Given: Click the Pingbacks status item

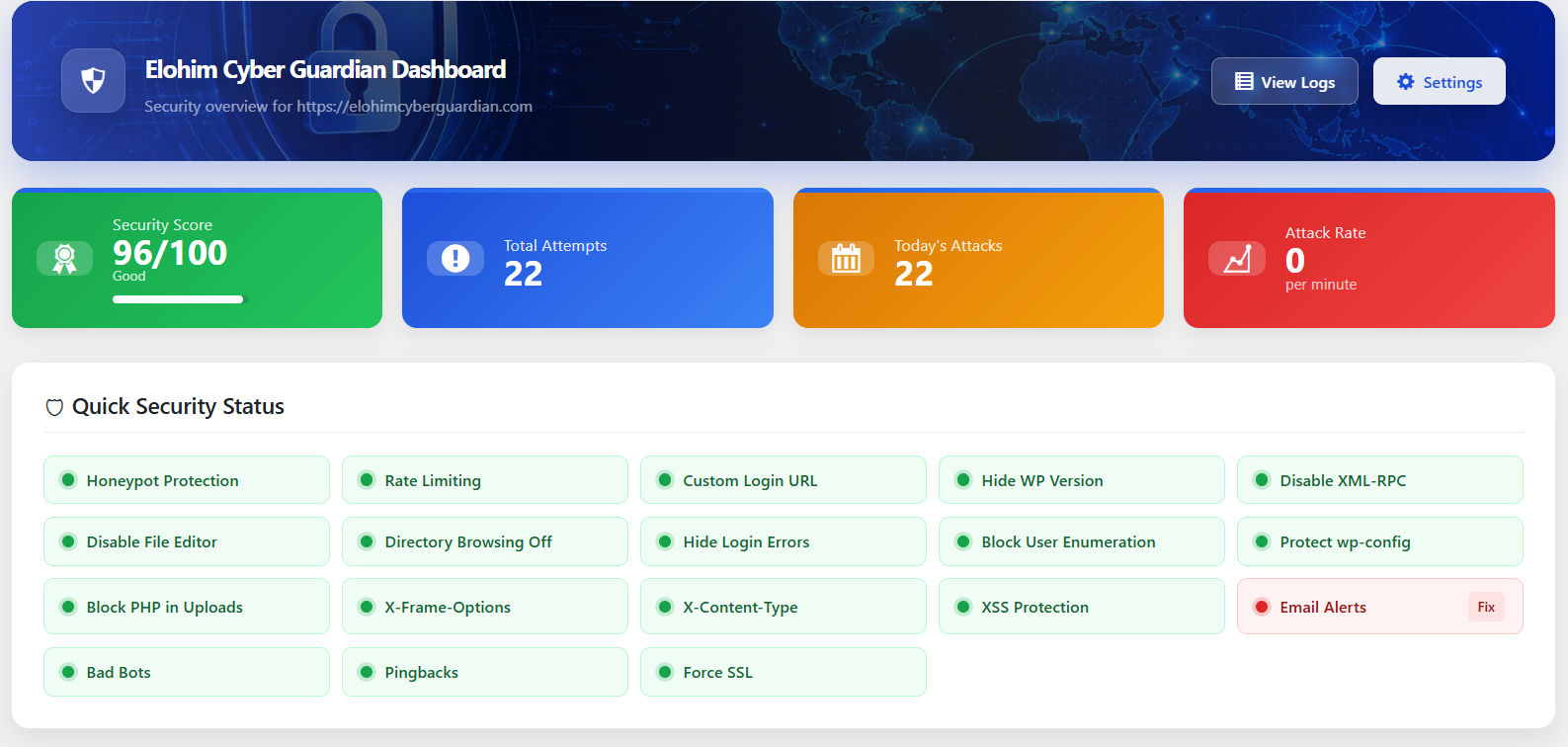Looking at the screenshot, I should pos(485,672).
